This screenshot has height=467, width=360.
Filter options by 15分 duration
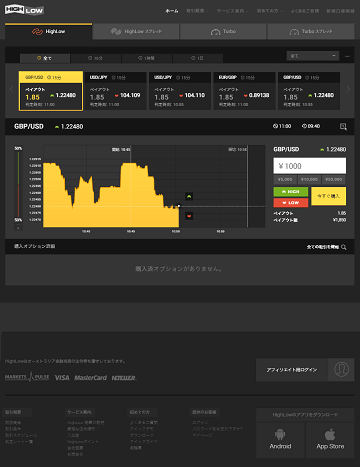click(x=96, y=58)
